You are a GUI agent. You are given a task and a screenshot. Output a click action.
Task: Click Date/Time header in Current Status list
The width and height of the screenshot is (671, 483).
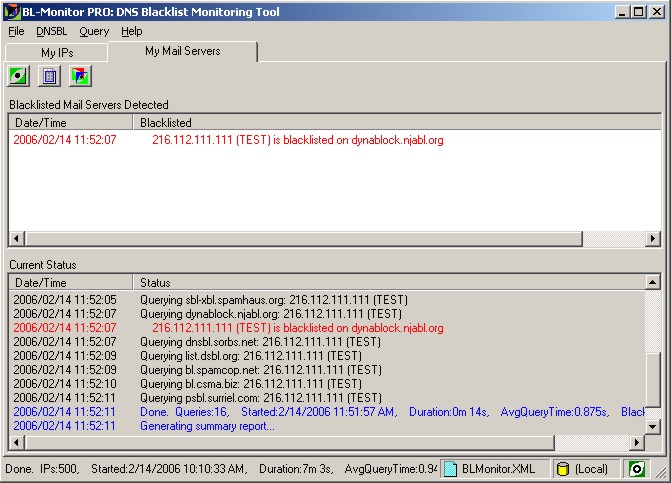[x=71, y=283]
